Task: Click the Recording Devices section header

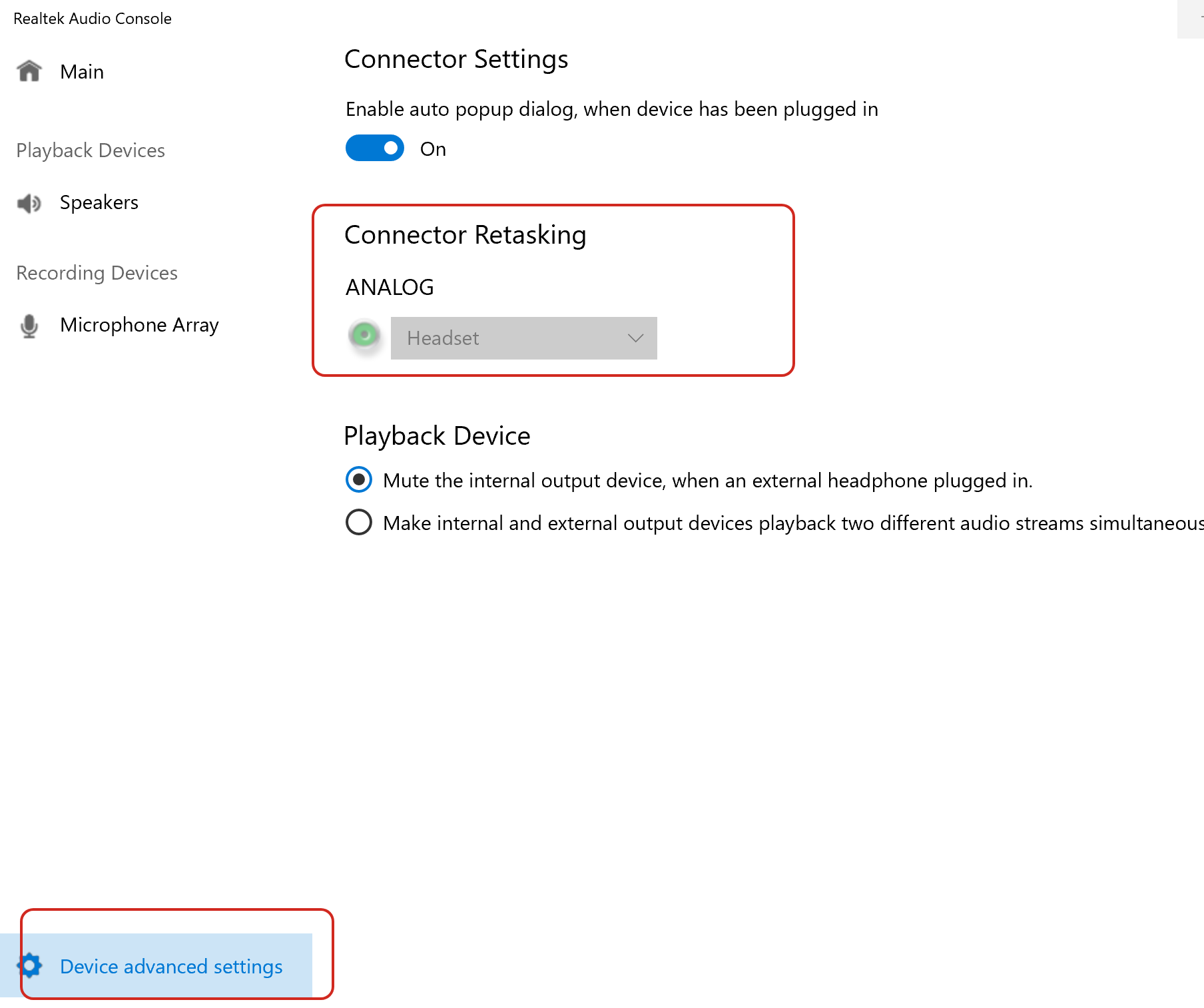Action: pos(97,273)
